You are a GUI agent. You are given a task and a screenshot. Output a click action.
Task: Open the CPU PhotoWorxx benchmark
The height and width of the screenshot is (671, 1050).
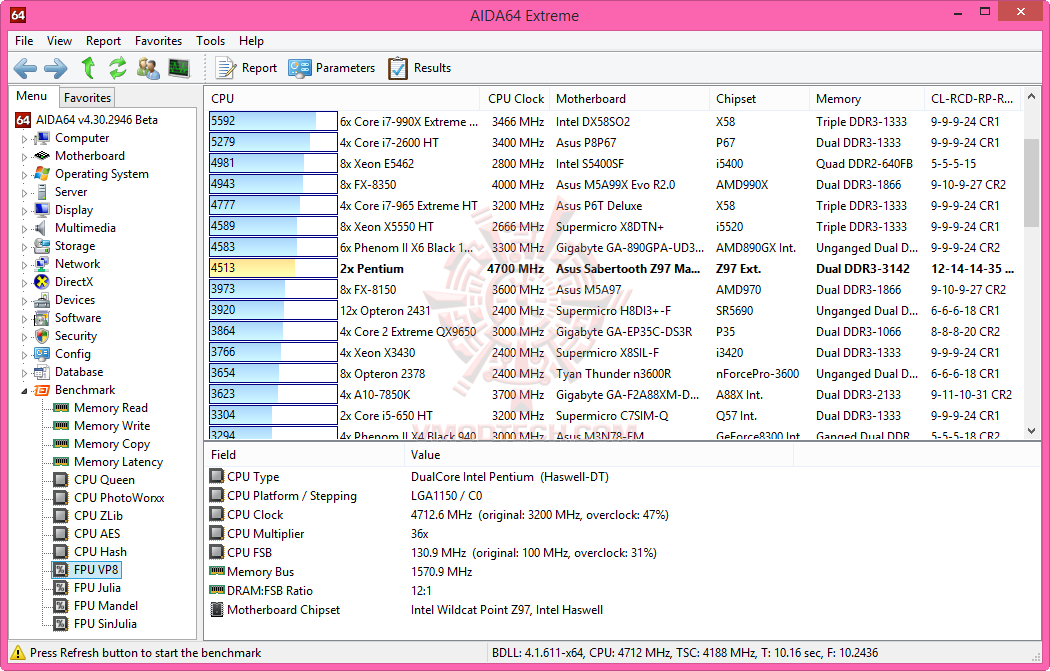click(x=119, y=498)
